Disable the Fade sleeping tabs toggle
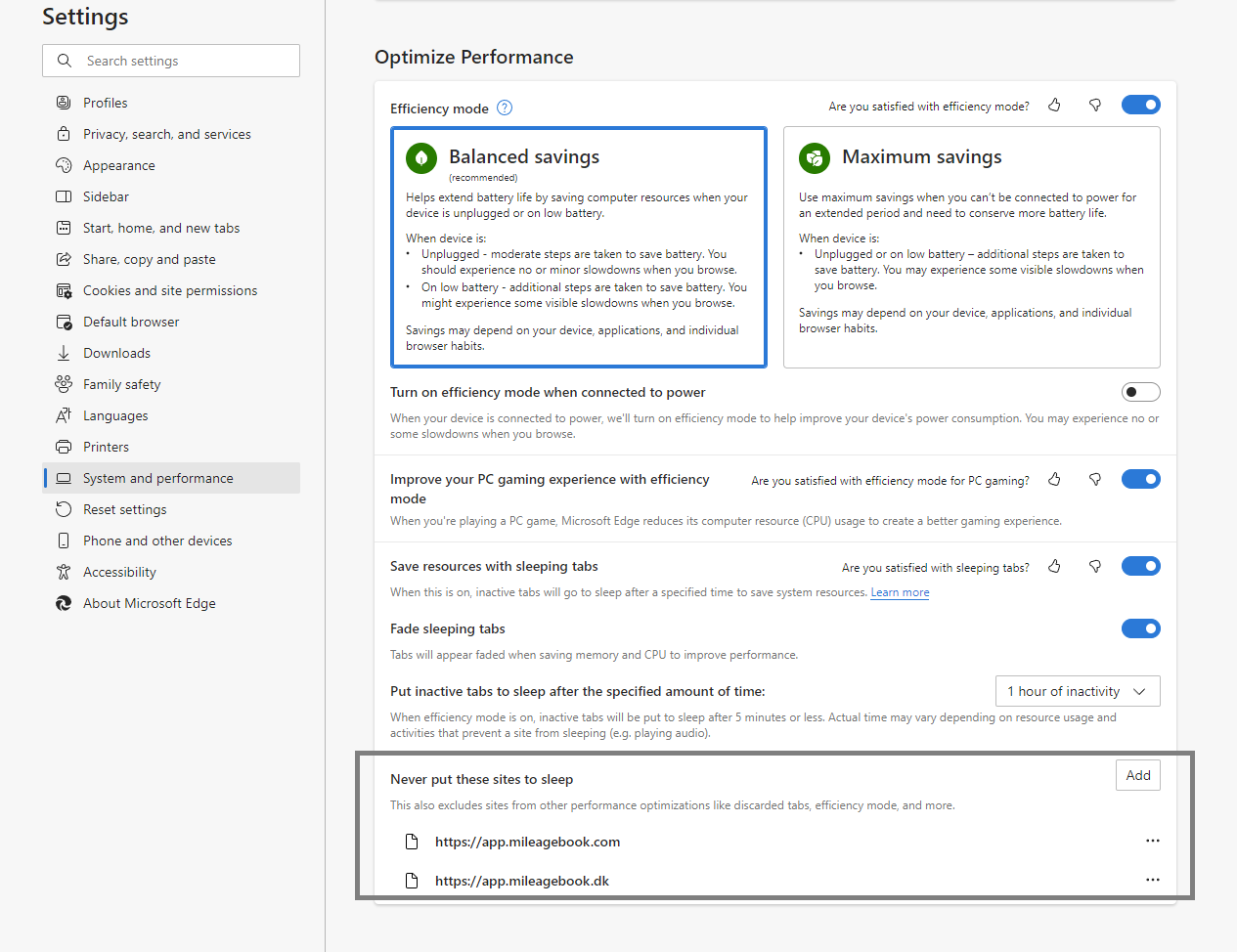The height and width of the screenshot is (952, 1237). [x=1141, y=628]
